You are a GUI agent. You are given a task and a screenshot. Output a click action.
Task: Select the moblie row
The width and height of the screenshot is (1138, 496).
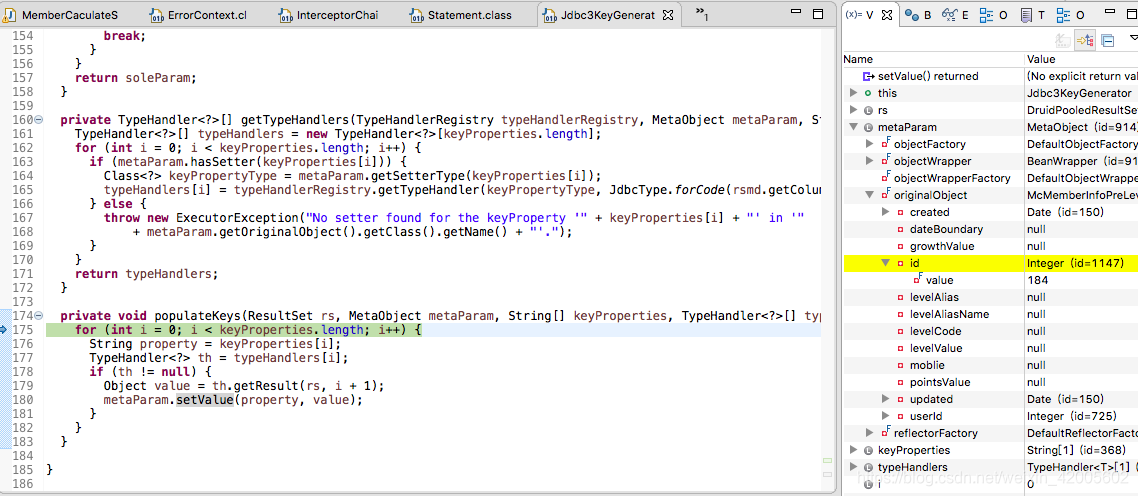coord(991,365)
